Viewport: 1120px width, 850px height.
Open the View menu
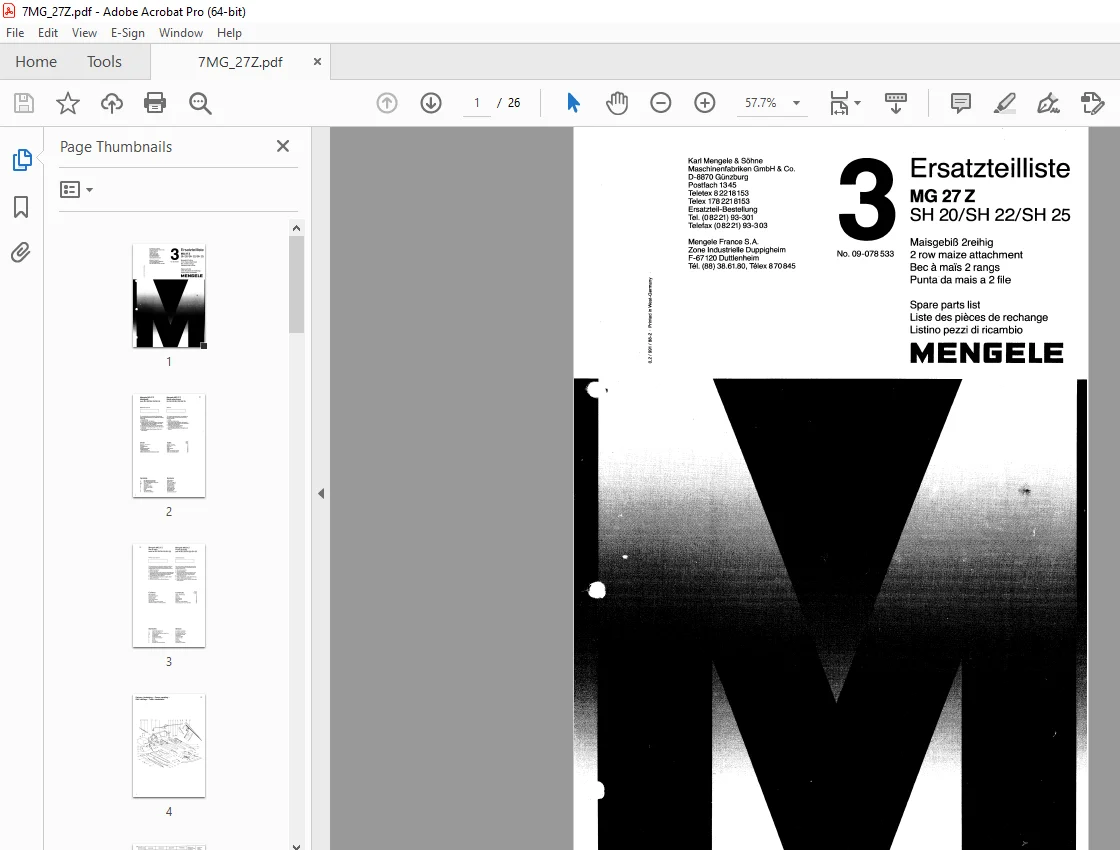click(84, 33)
